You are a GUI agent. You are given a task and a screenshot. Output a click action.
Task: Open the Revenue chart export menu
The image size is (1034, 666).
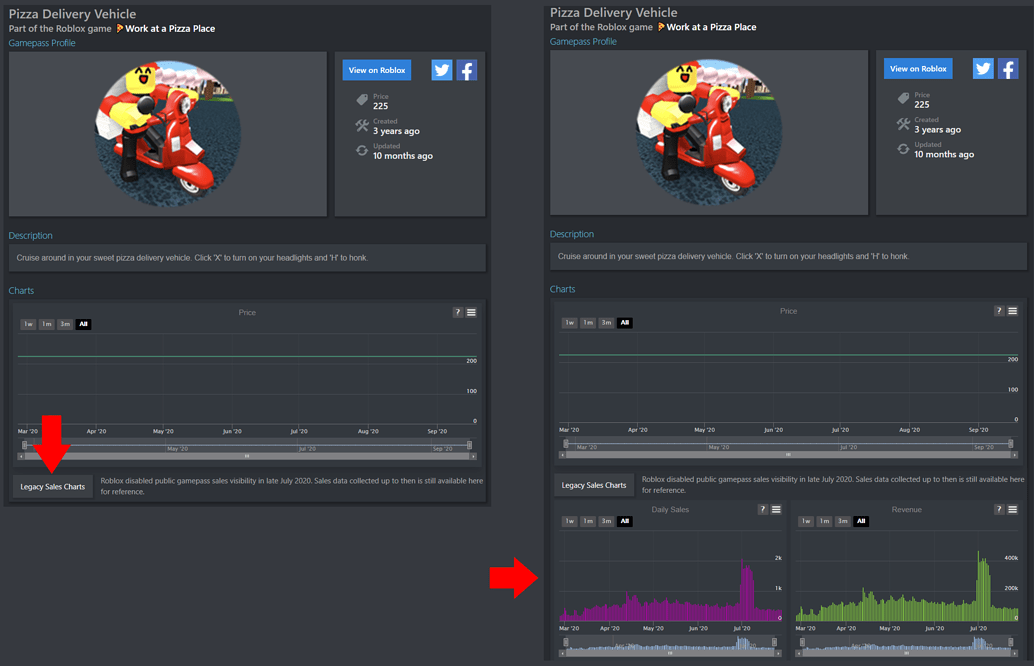tap(1011, 509)
